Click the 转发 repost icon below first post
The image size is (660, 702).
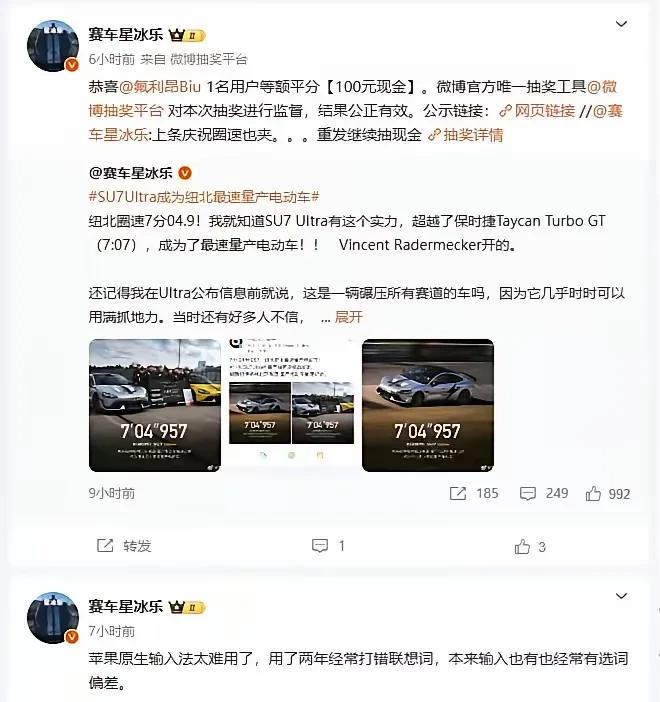pos(105,546)
